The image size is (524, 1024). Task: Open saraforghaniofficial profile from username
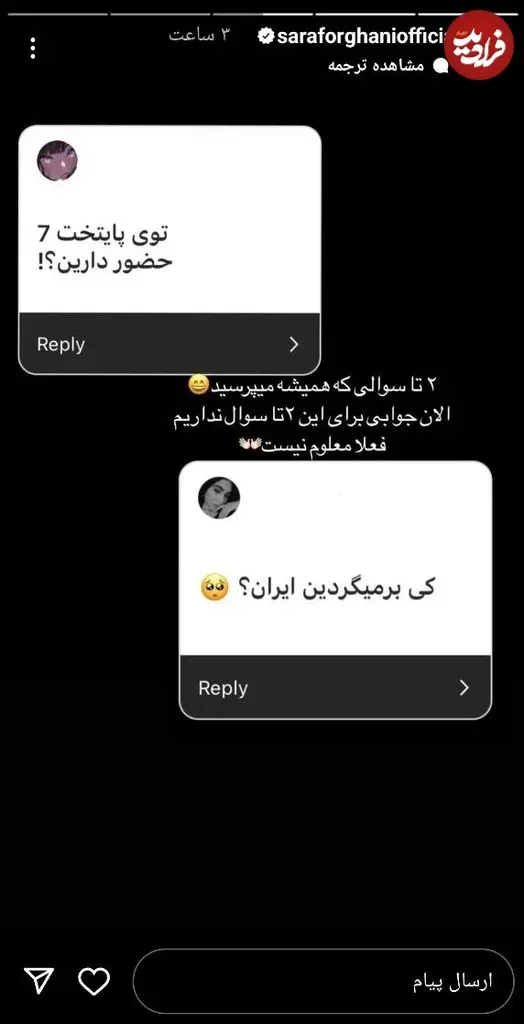click(361, 37)
